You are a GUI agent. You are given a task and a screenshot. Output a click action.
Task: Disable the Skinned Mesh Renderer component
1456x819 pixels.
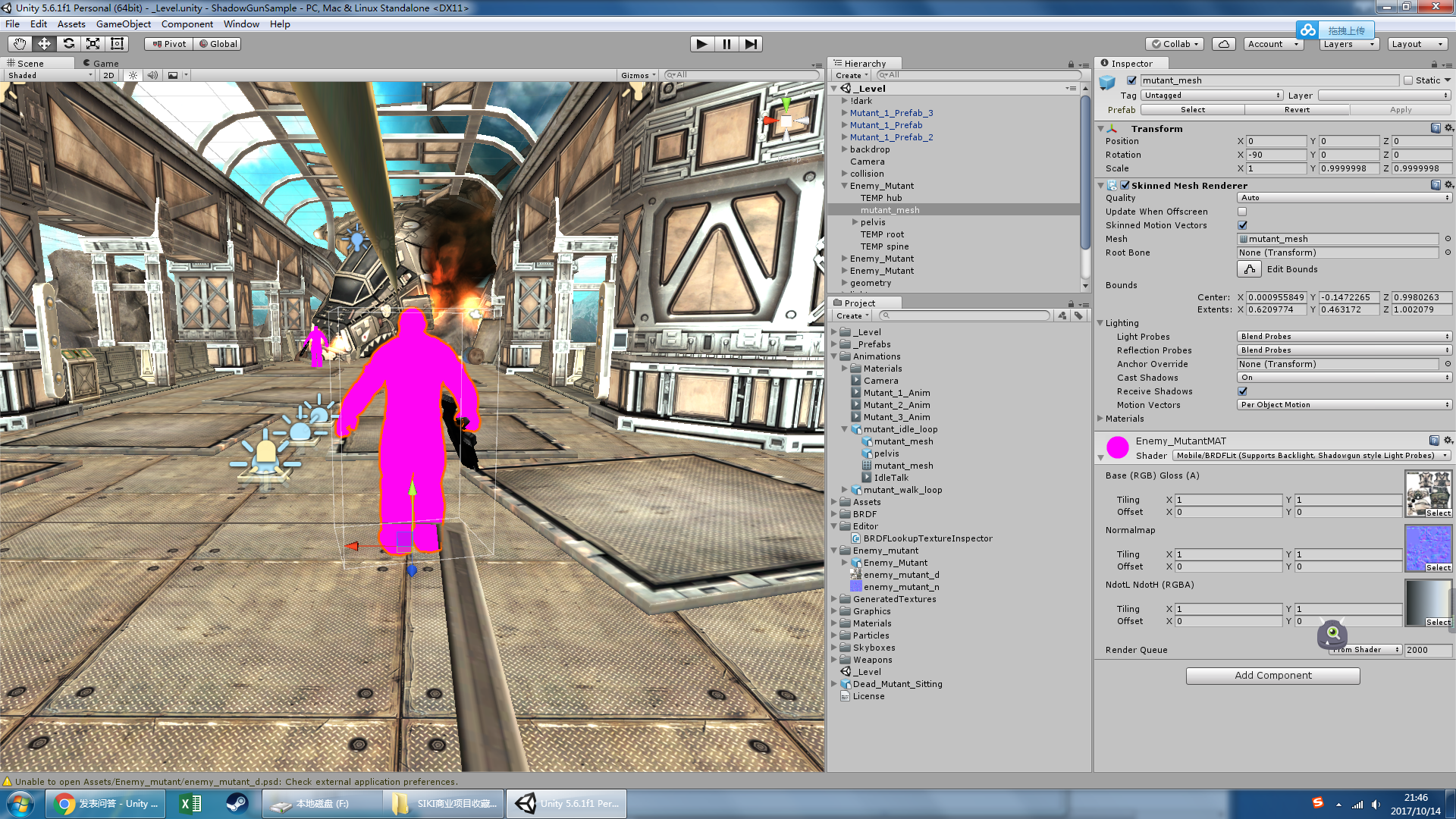coord(1125,185)
